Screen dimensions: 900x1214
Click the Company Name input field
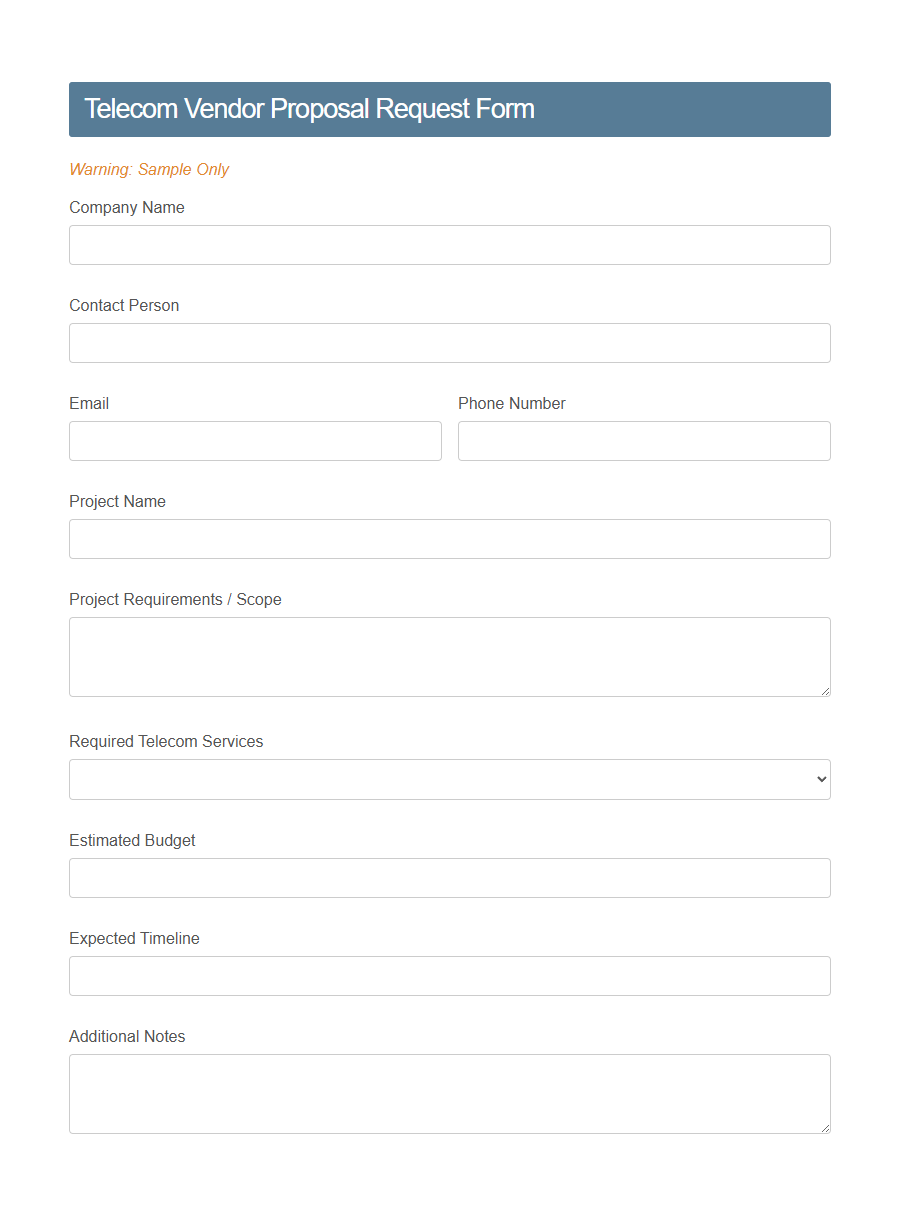[450, 245]
